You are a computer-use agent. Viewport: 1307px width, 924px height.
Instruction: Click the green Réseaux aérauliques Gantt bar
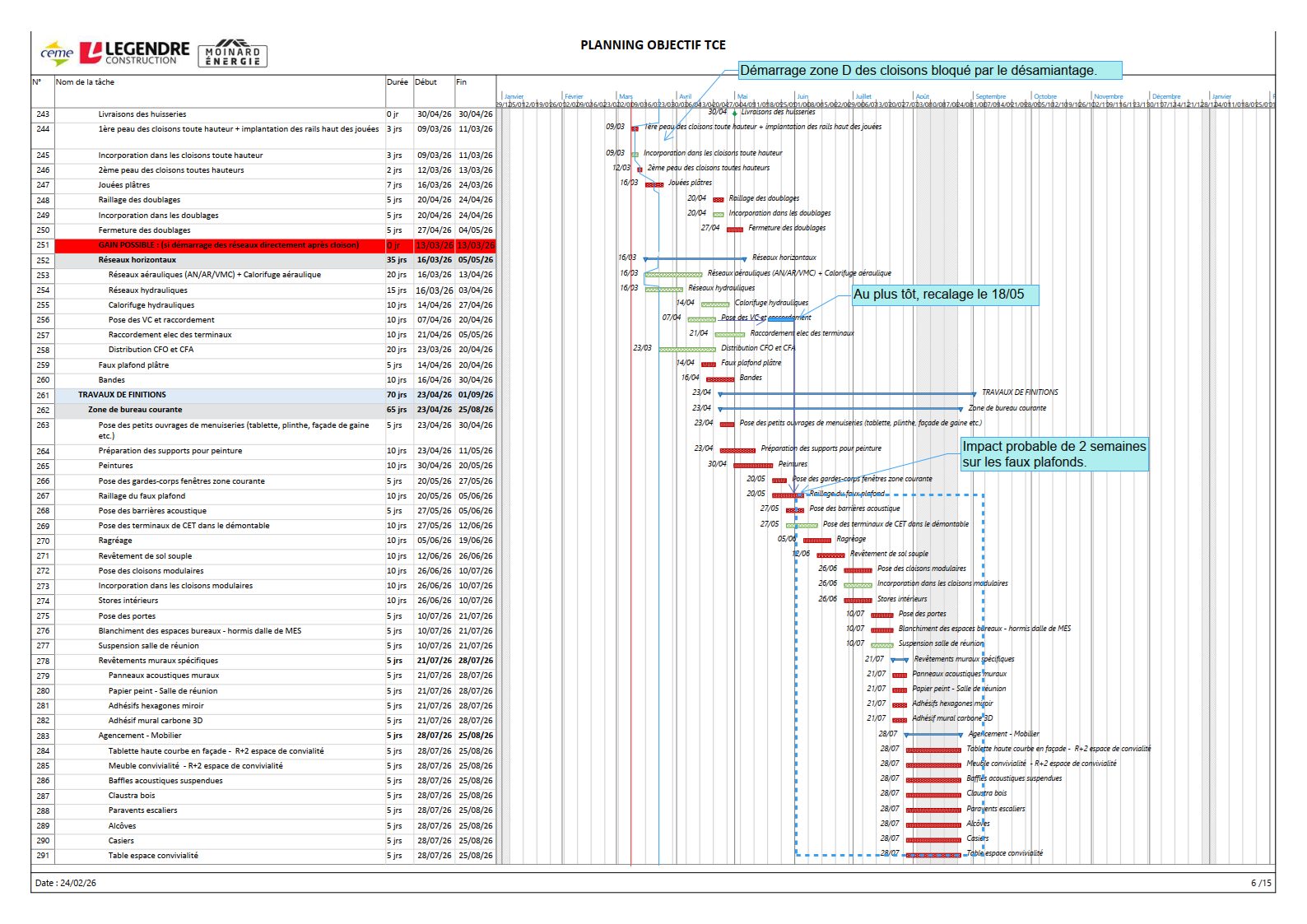(x=673, y=274)
